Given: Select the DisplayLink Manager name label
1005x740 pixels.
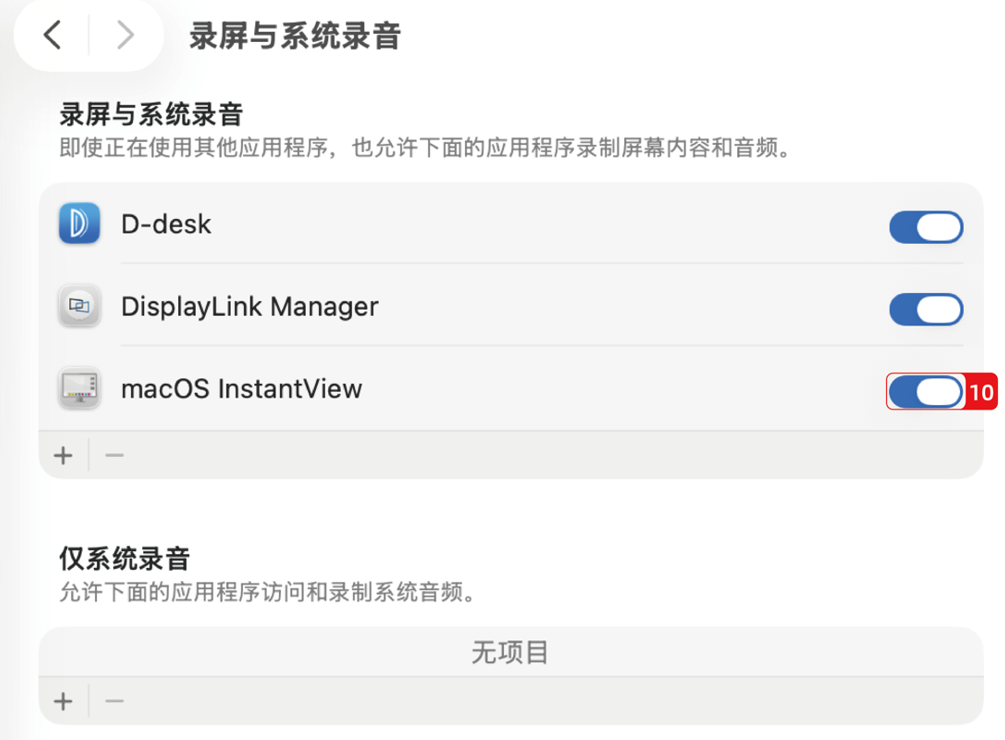Looking at the screenshot, I should [249, 306].
